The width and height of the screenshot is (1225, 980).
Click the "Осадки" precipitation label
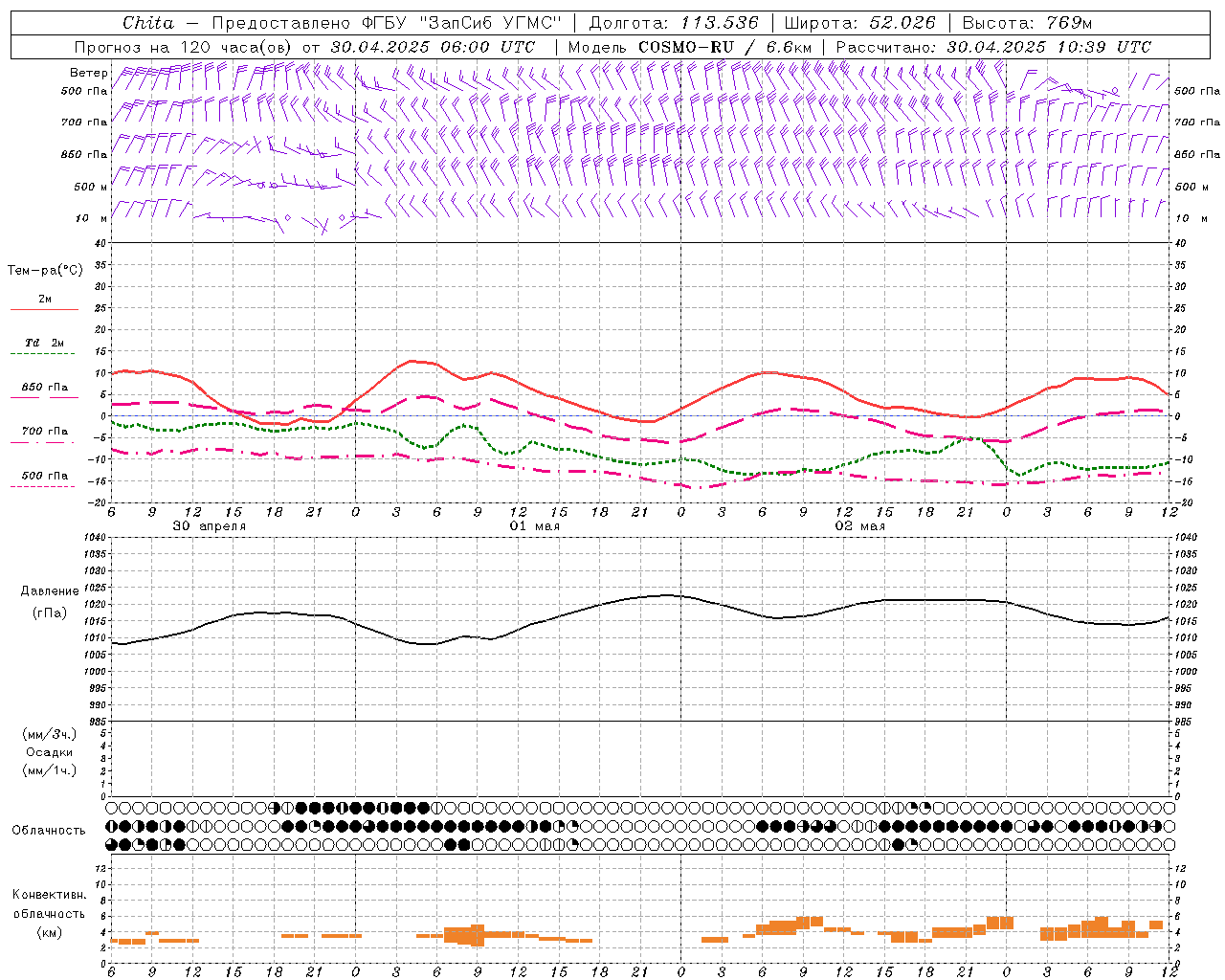click(50, 752)
